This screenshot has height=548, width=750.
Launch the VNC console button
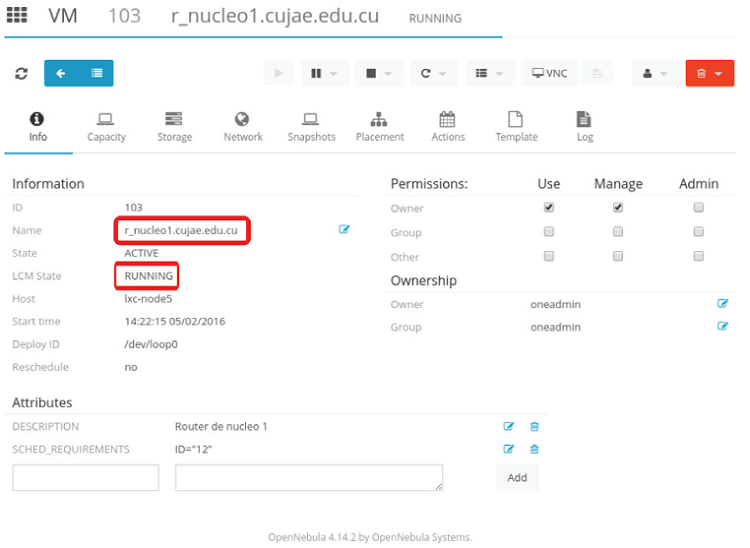(549, 74)
